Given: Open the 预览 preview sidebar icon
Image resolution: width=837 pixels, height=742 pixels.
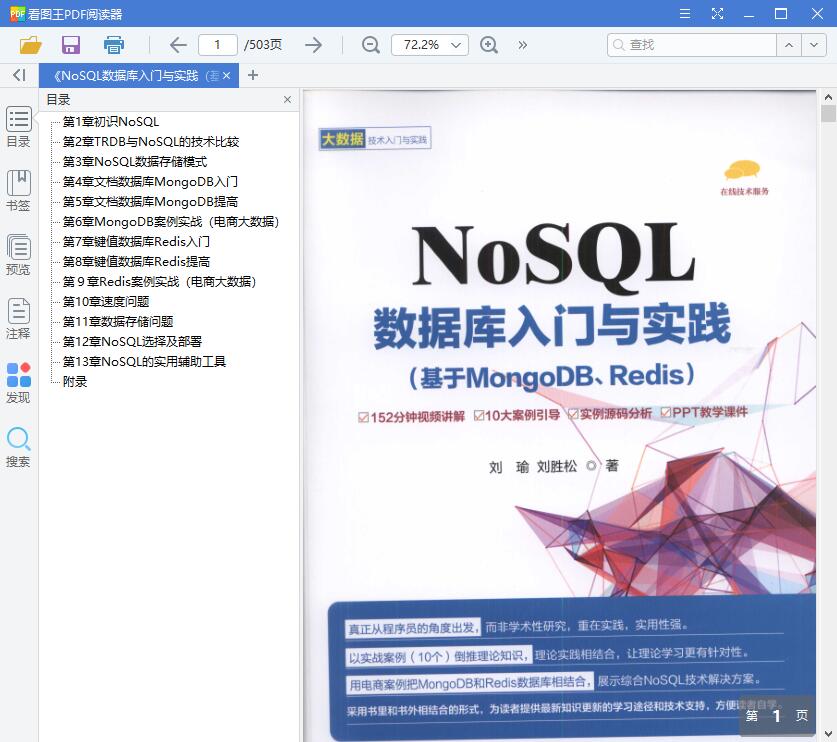Looking at the screenshot, I should tap(19, 255).
